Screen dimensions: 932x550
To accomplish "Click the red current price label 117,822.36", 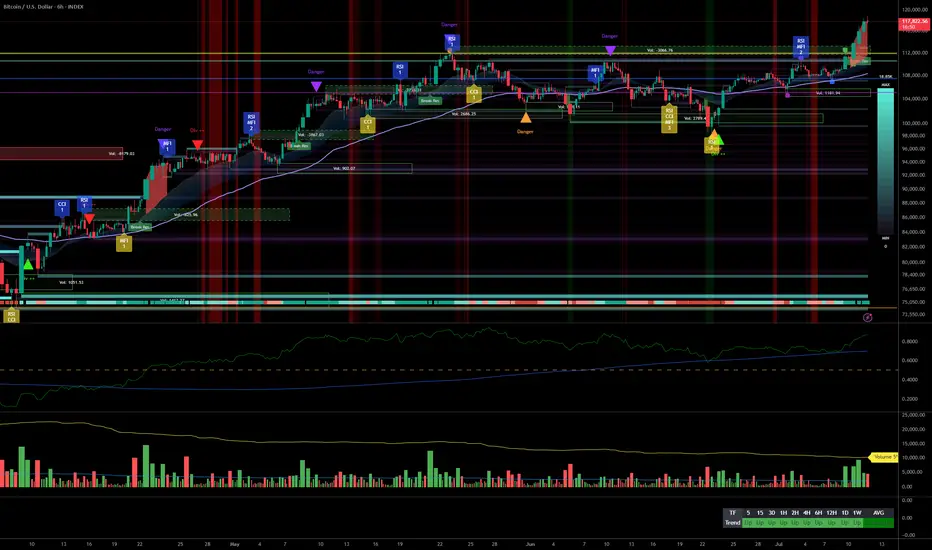I will tap(914, 24).
